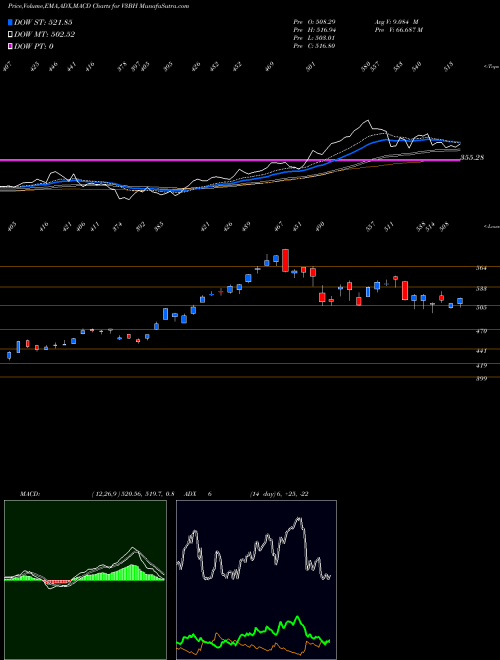Click the 419 price axis label
500x660 pixels.
[482, 366]
